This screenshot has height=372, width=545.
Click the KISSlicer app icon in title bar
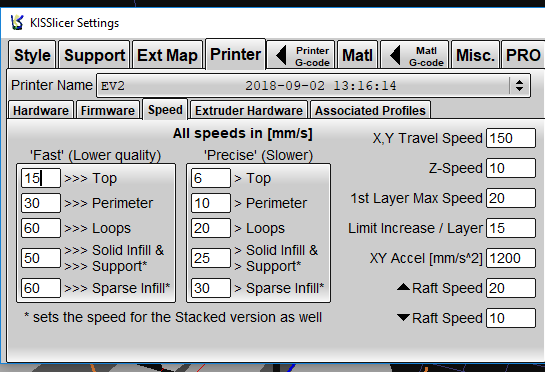(17, 23)
